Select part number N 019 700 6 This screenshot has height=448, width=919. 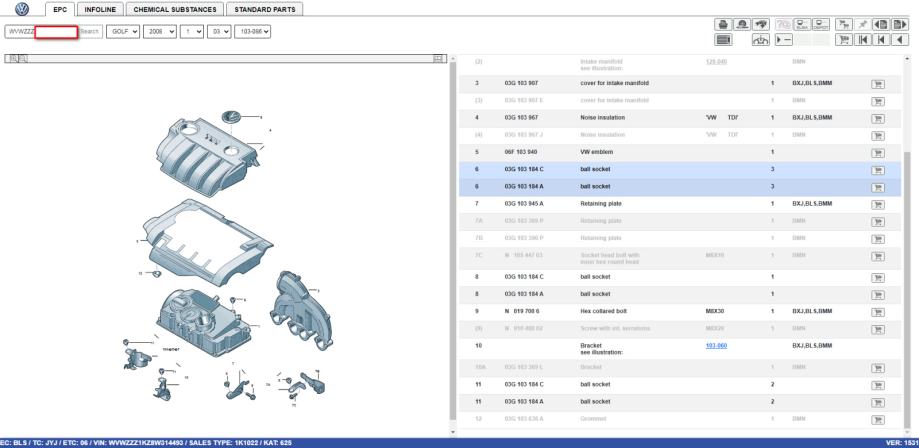click(522, 311)
